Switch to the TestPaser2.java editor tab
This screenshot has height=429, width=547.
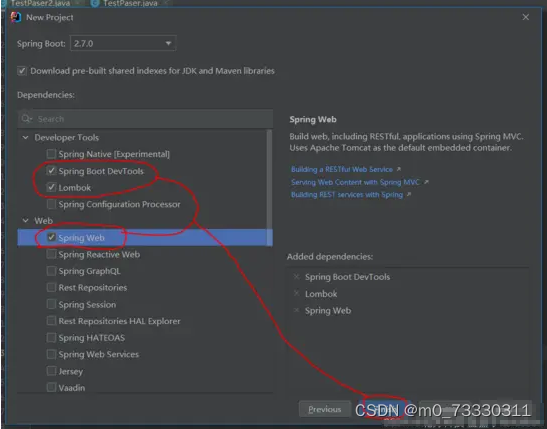pos(40,3)
